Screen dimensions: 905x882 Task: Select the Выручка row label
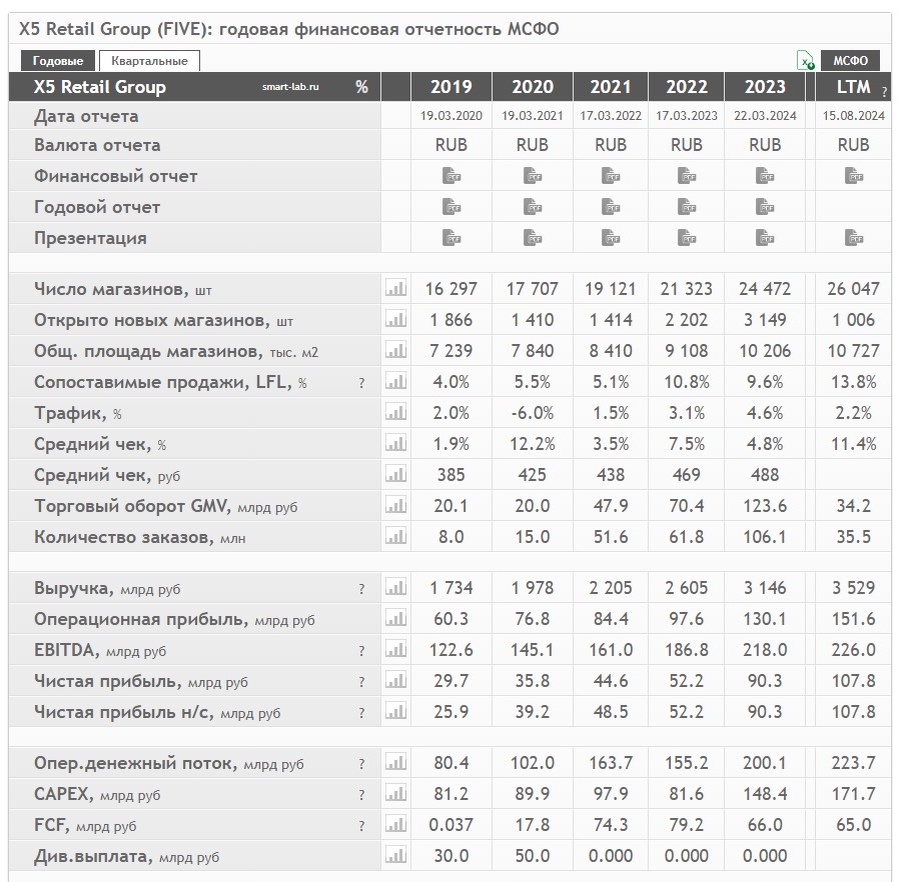click(107, 588)
